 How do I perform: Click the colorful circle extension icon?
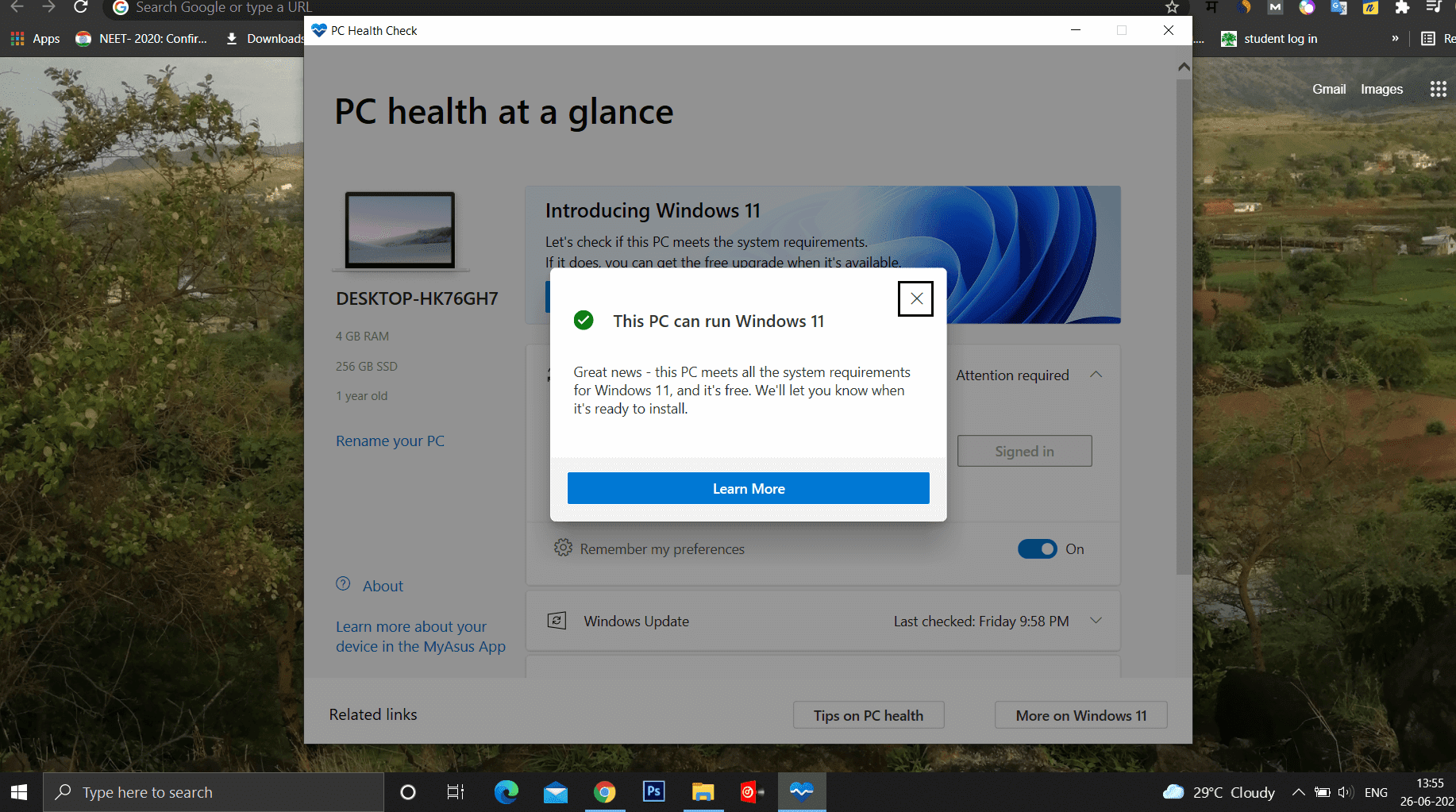coord(1307,7)
